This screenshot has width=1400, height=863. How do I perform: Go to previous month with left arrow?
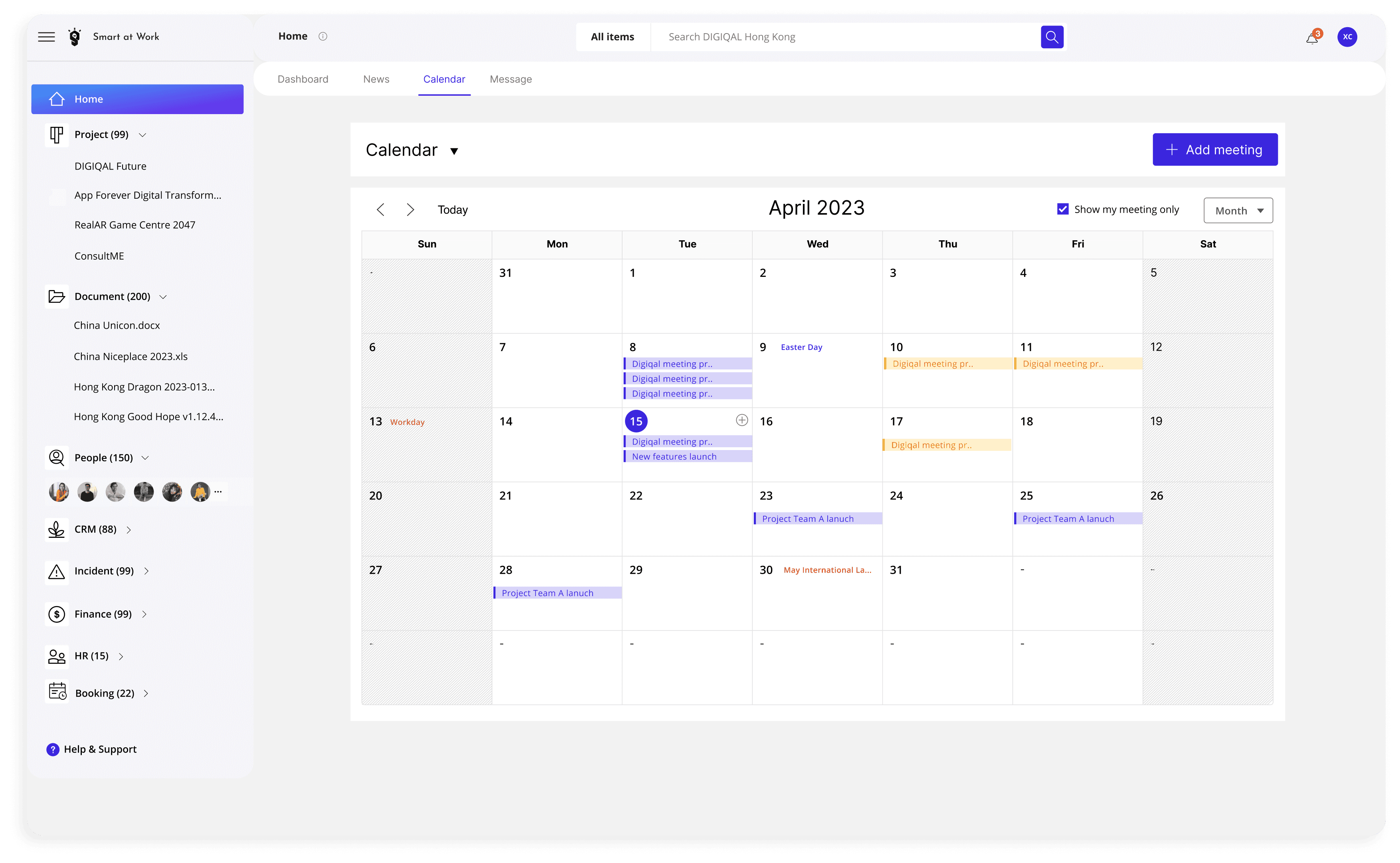pyautogui.click(x=381, y=209)
